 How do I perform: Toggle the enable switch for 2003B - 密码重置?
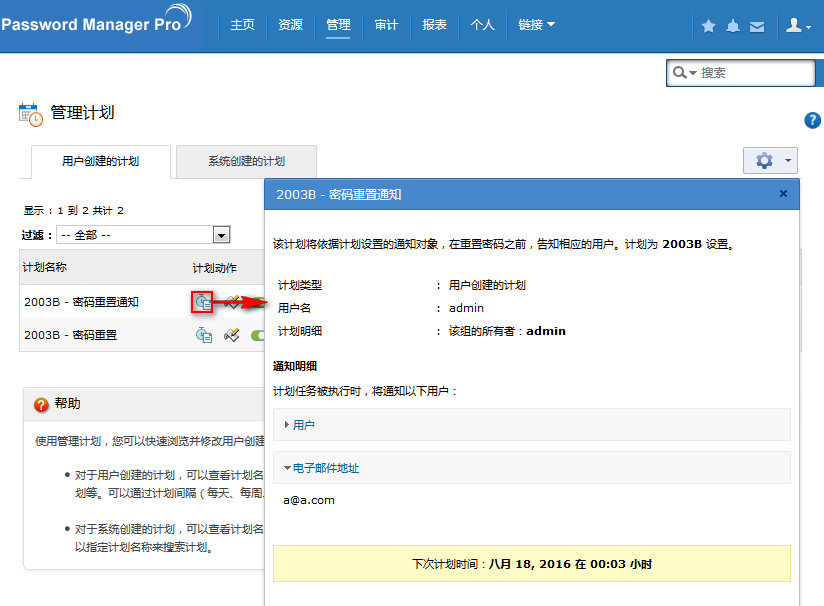(x=256, y=336)
